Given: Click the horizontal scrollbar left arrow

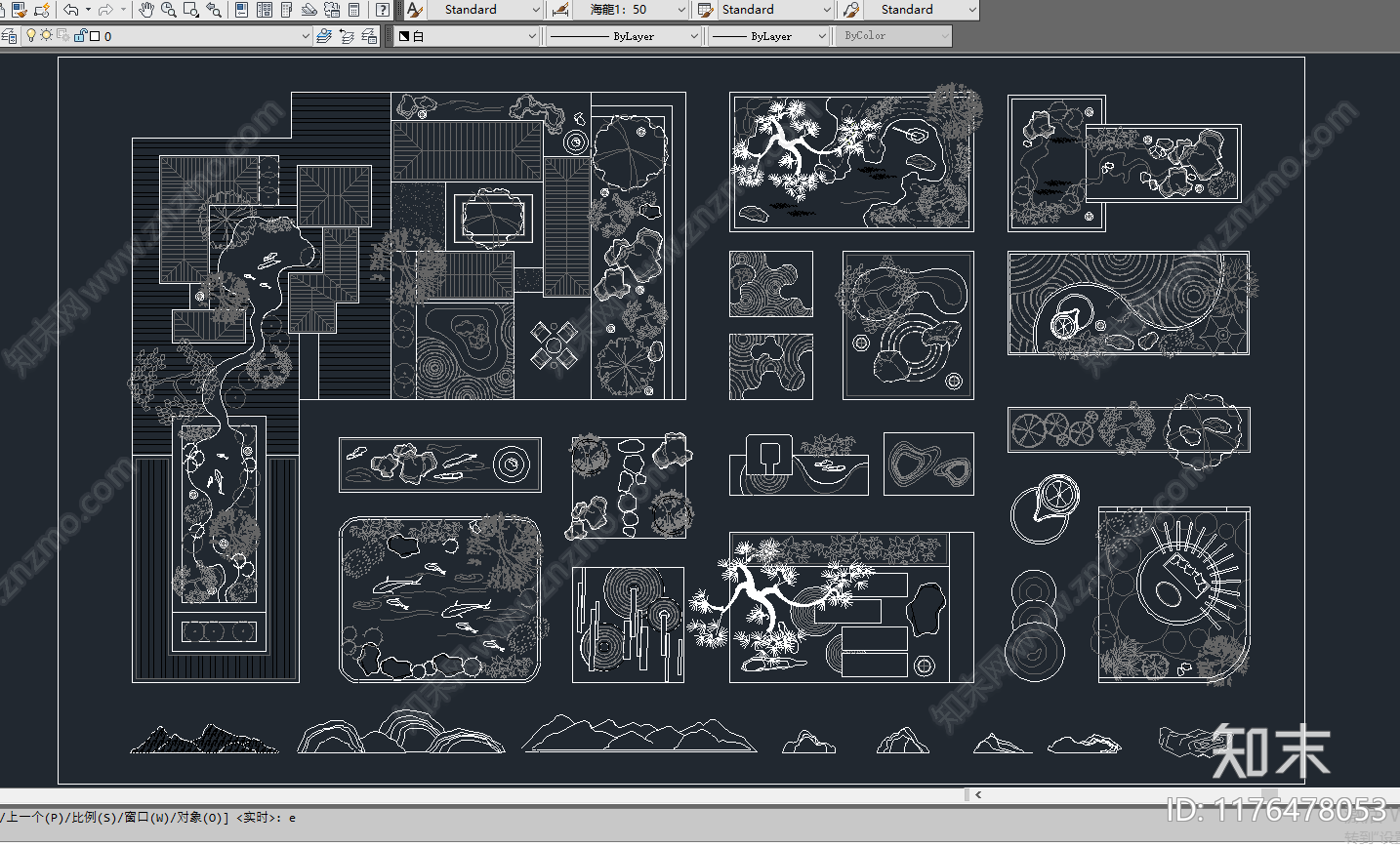Looking at the screenshot, I should point(978,794).
